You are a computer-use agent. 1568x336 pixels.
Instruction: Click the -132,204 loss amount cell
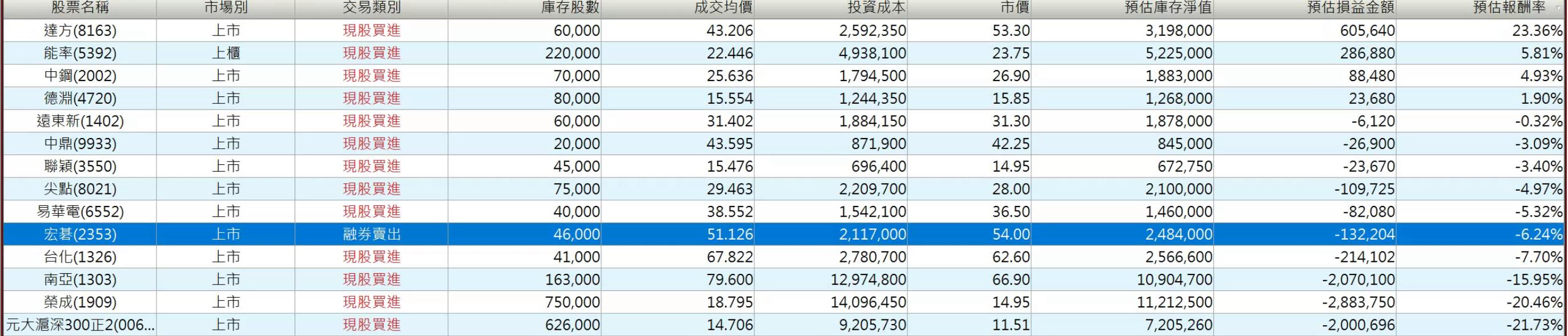[x=1365, y=234]
